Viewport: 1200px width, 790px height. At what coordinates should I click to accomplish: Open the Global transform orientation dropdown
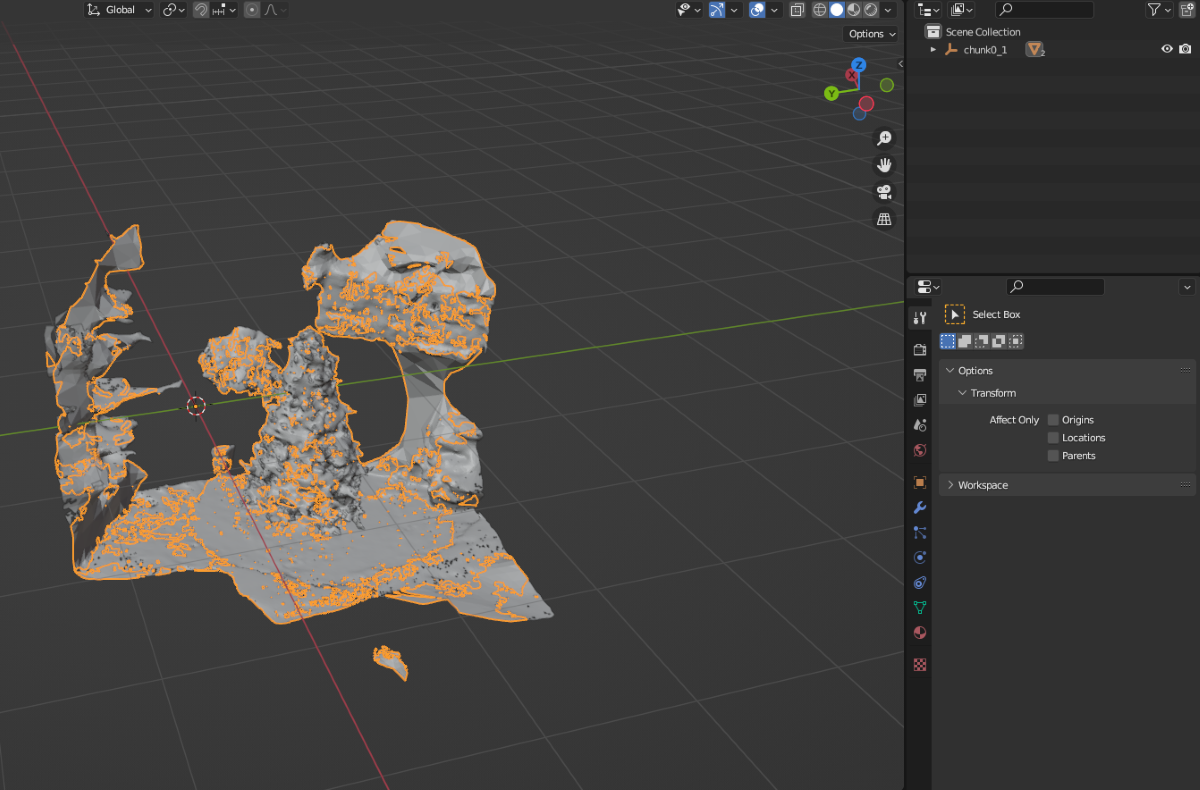coord(120,10)
